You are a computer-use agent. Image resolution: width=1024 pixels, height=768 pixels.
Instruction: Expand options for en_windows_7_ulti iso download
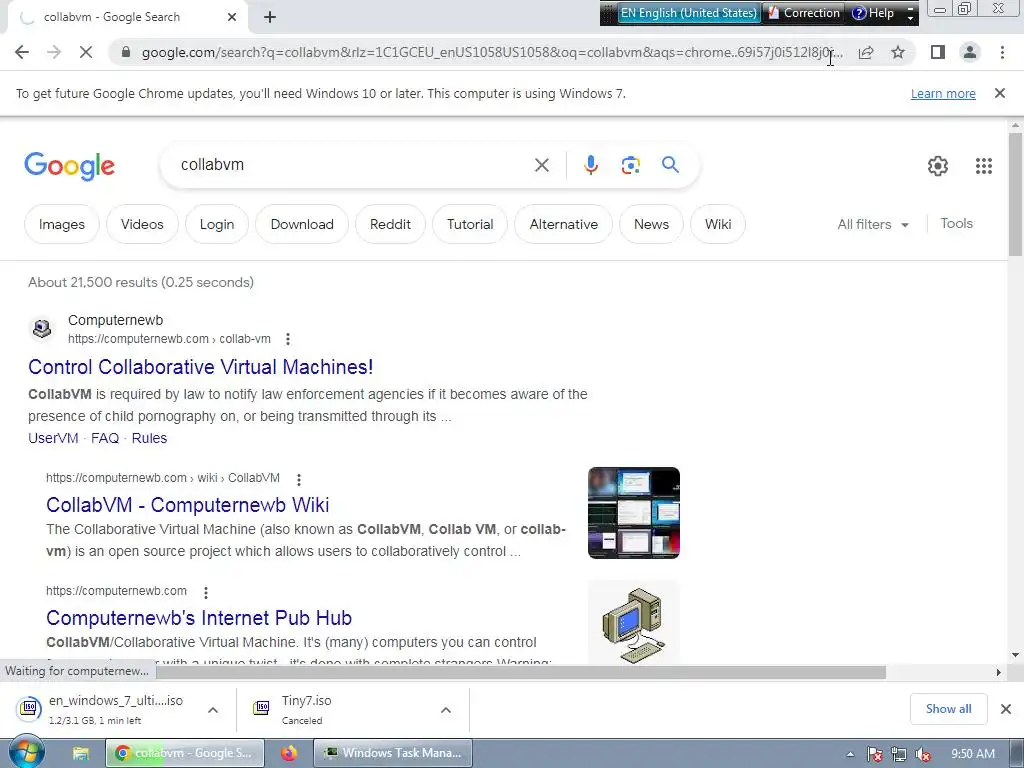click(213, 710)
